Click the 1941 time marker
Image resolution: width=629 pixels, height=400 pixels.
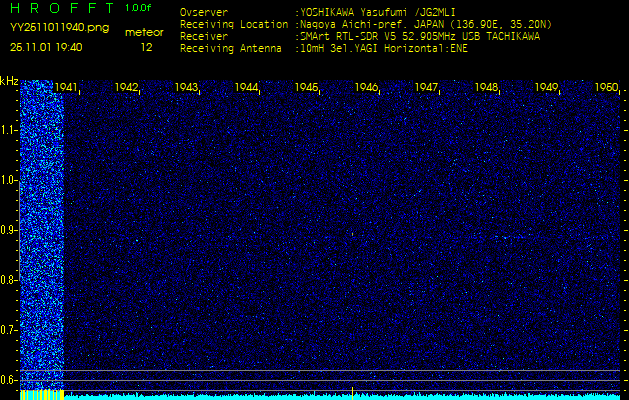66,88
